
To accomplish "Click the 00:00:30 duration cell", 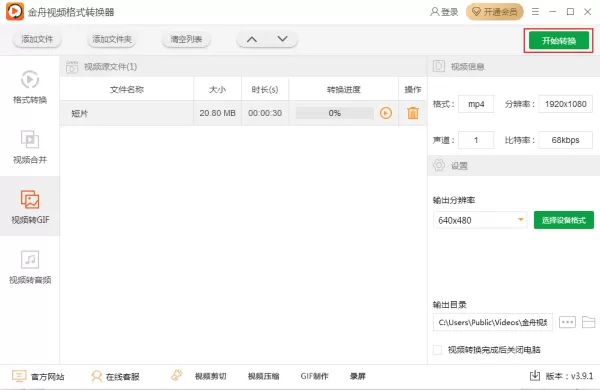I will point(265,113).
